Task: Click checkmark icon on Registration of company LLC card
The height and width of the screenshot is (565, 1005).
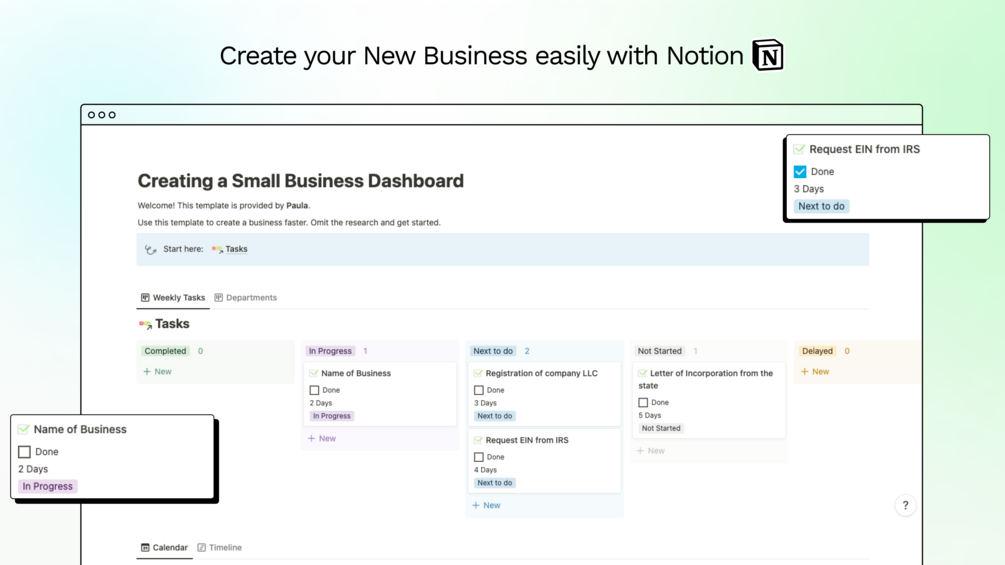Action: (478, 373)
